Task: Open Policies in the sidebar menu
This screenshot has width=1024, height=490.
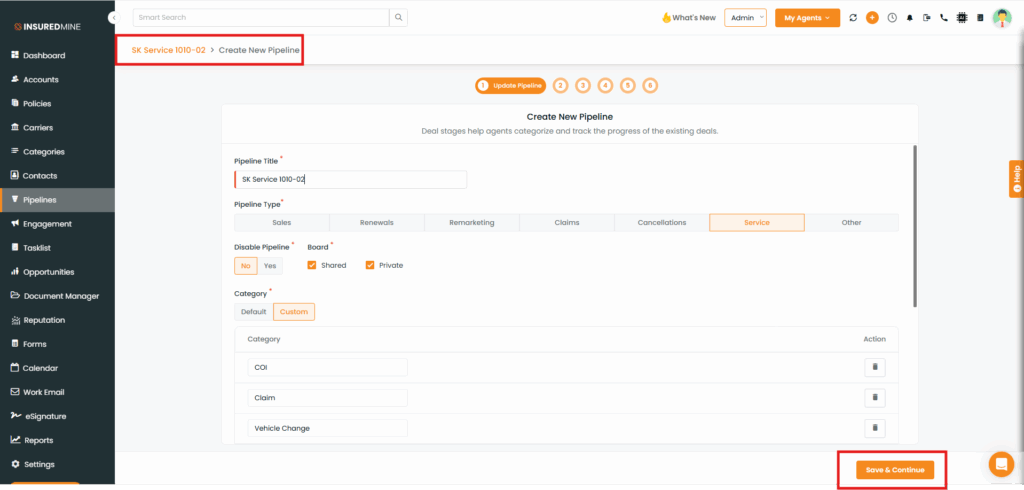Action: (37, 104)
